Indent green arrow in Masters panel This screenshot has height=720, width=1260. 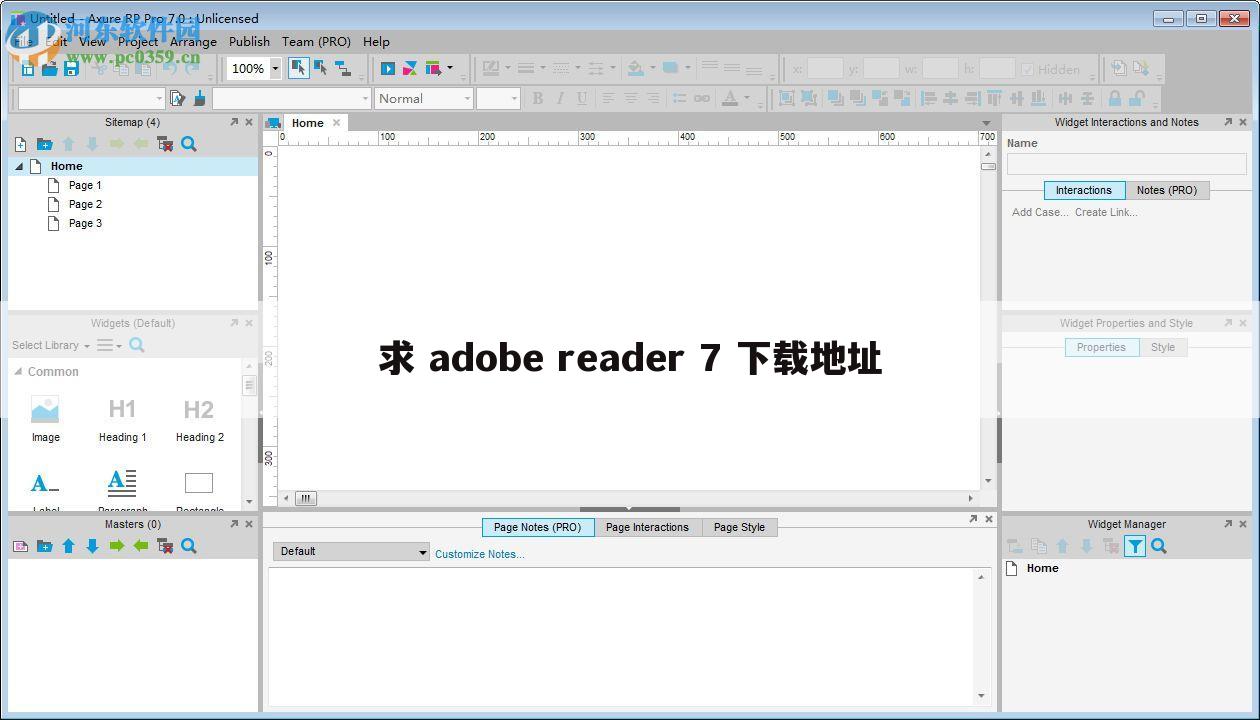(x=117, y=546)
